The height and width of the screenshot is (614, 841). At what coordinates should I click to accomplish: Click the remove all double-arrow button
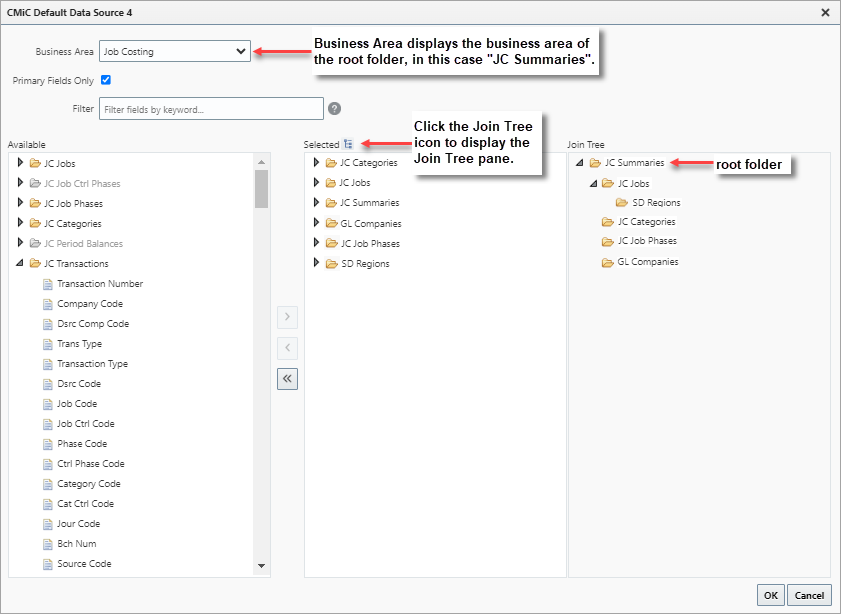287,379
